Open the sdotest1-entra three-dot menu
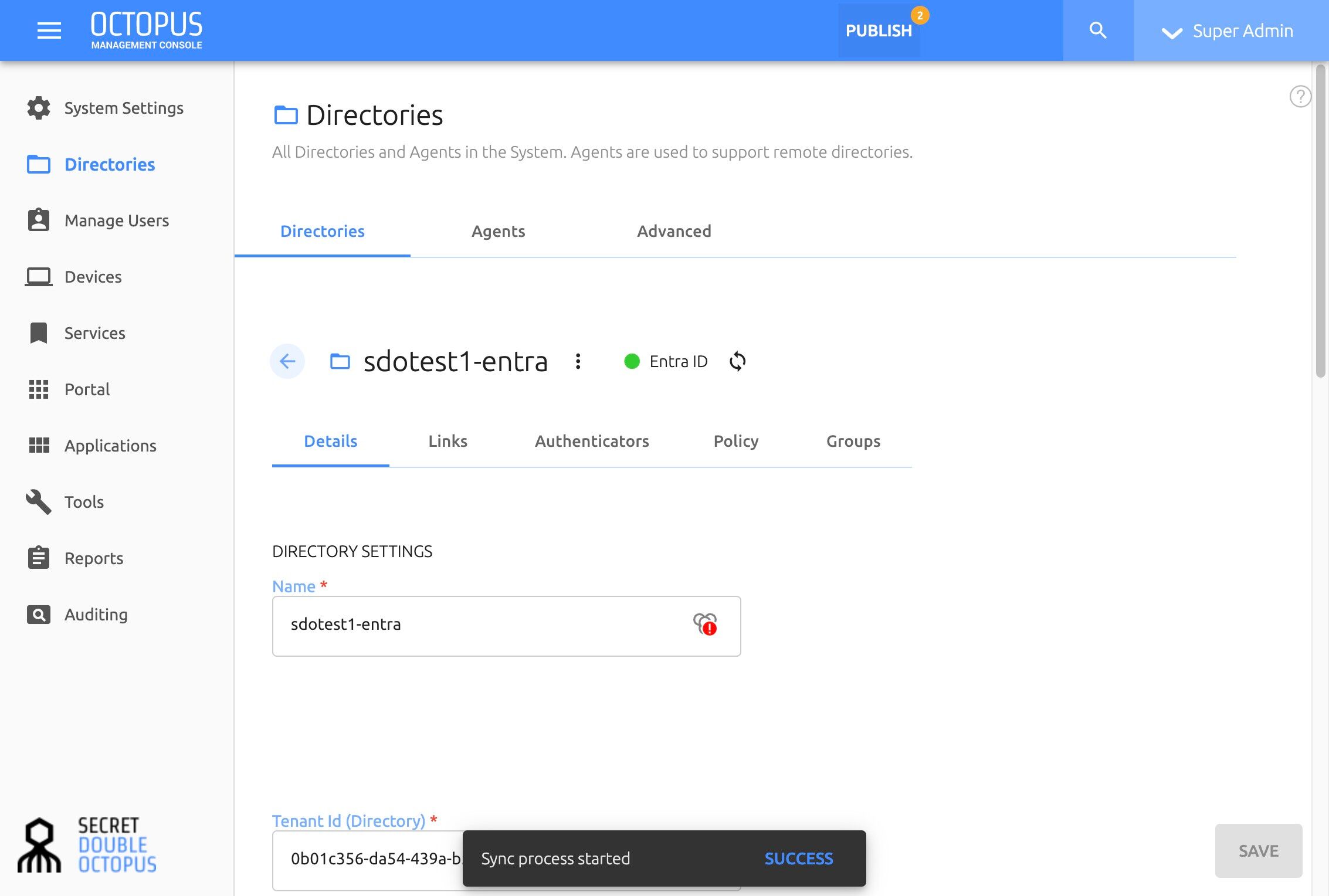Screen dimensions: 1329x896 [578, 361]
